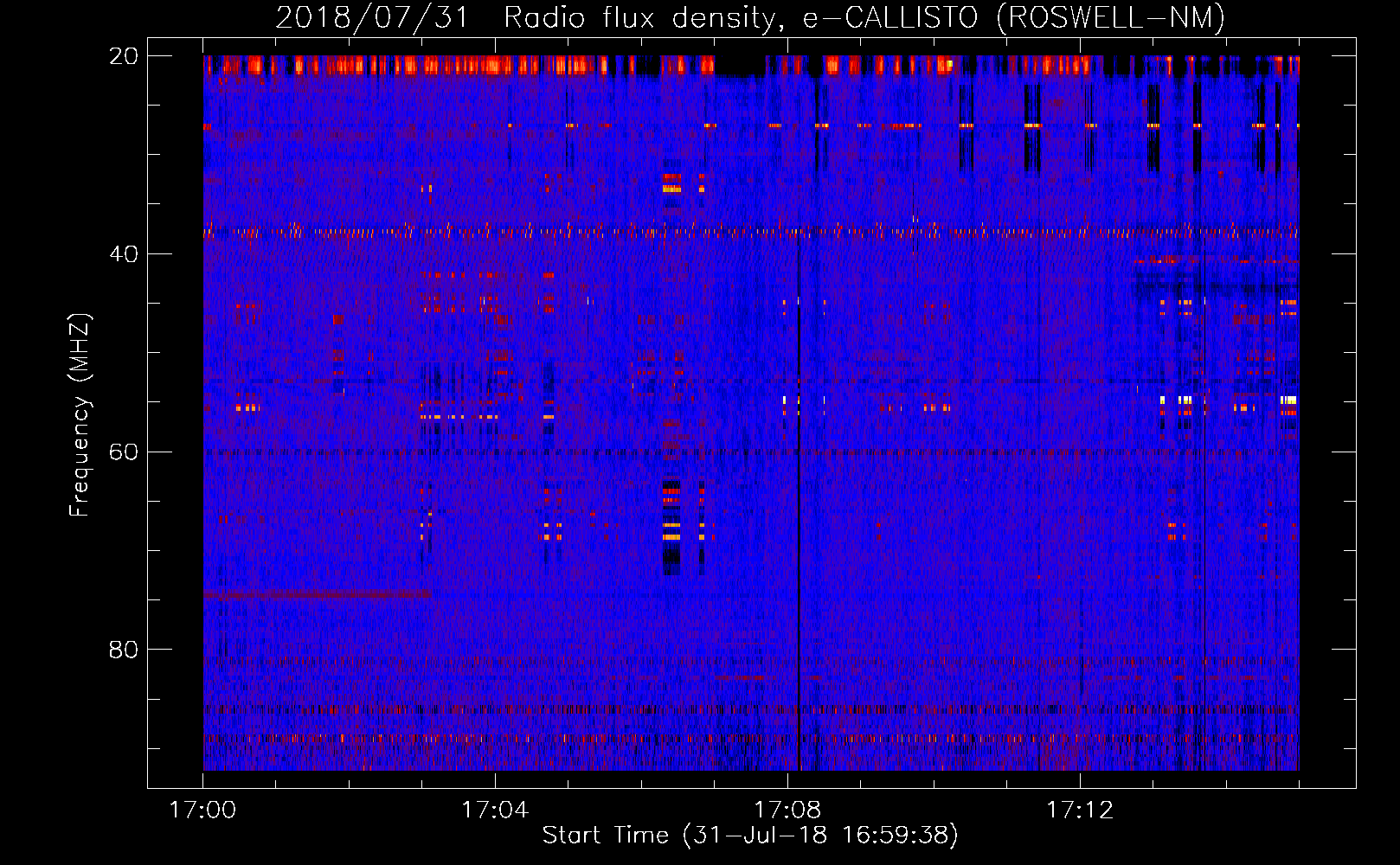
Task: Click the 40 frequency tick label
Action: [124, 253]
